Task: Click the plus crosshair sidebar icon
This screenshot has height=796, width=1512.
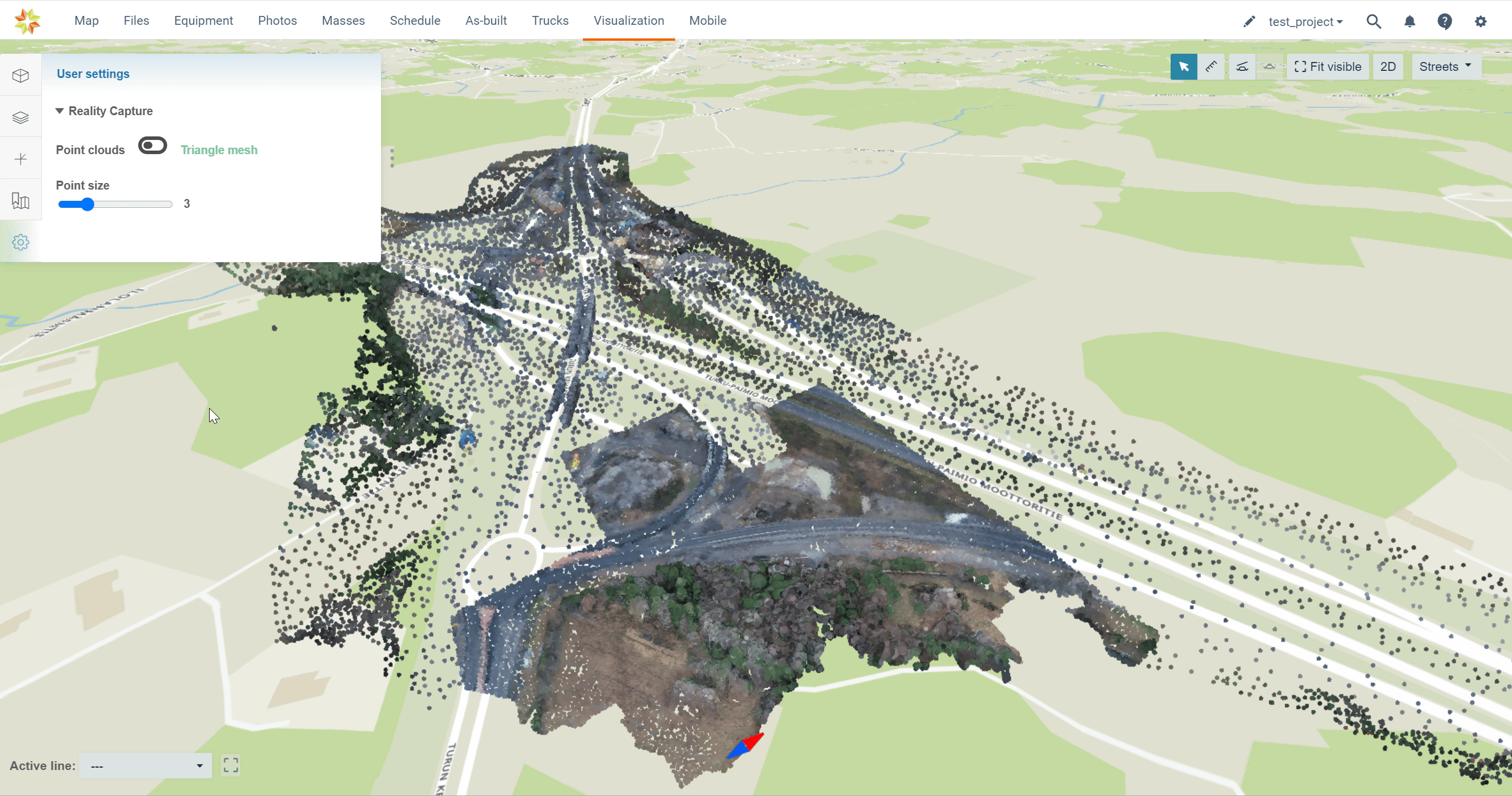Action: coord(21,159)
